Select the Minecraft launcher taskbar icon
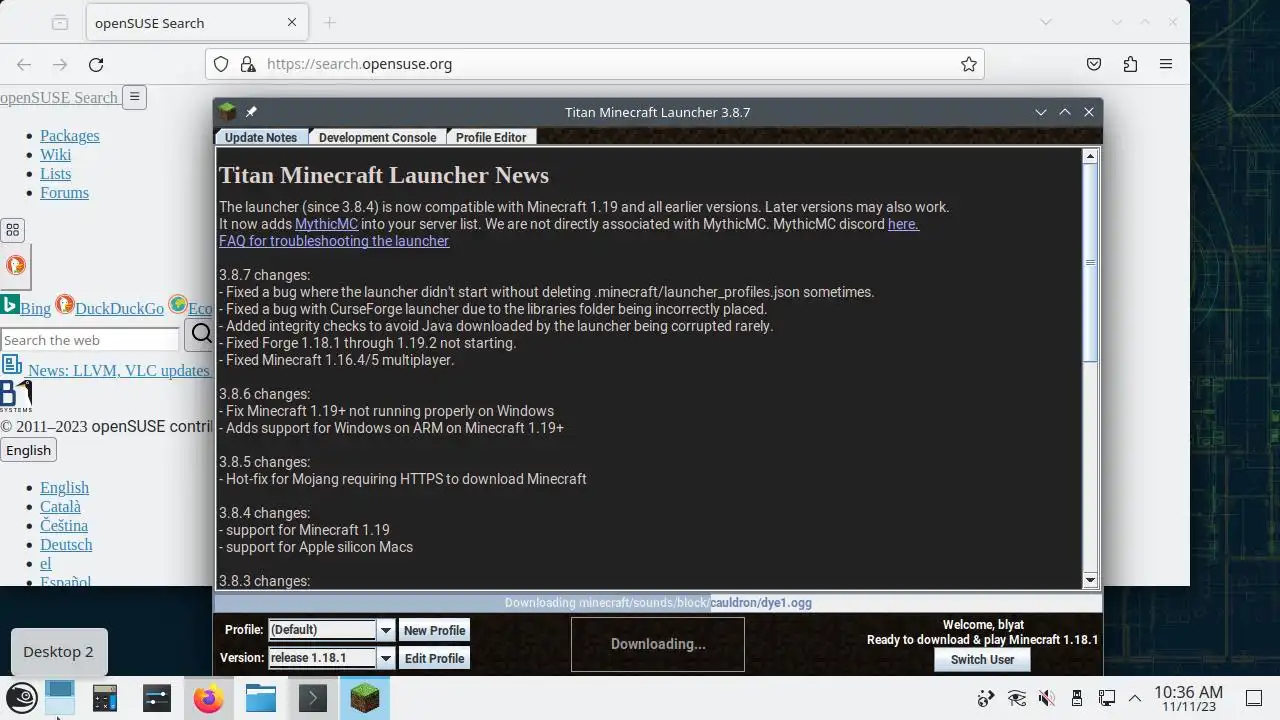1280x720 pixels. point(365,697)
